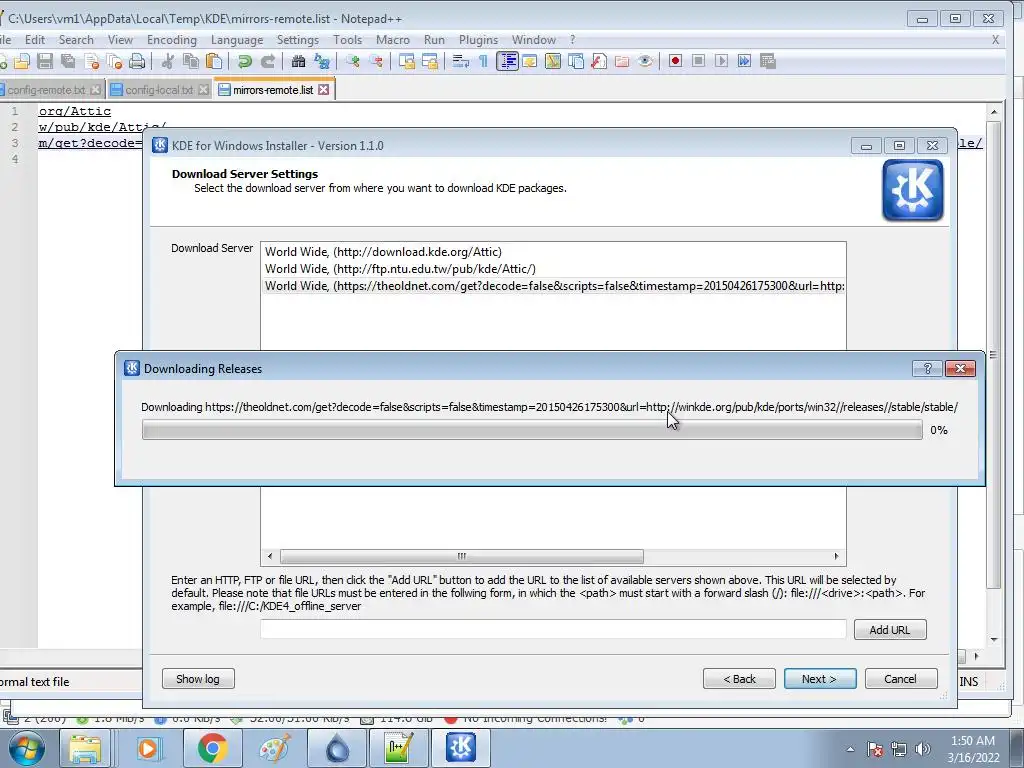Click the Paste clipboard icon
1024x768 pixels.
click(214, 61)
